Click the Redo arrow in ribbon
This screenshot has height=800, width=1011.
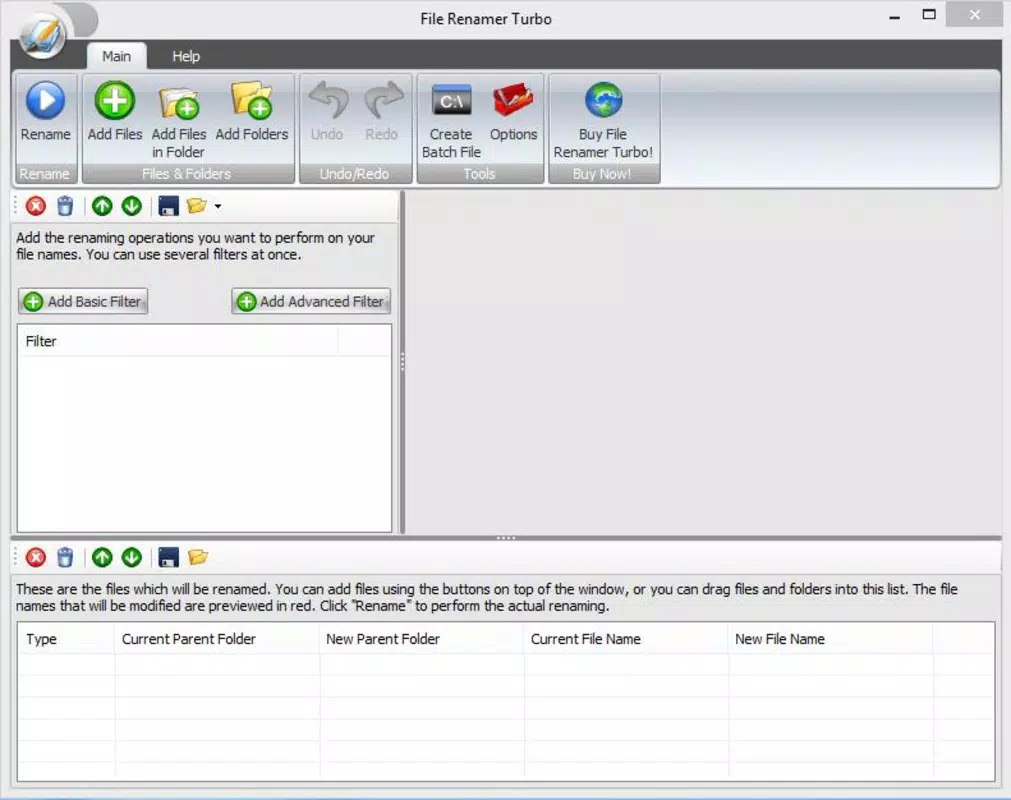coord(384,101)
